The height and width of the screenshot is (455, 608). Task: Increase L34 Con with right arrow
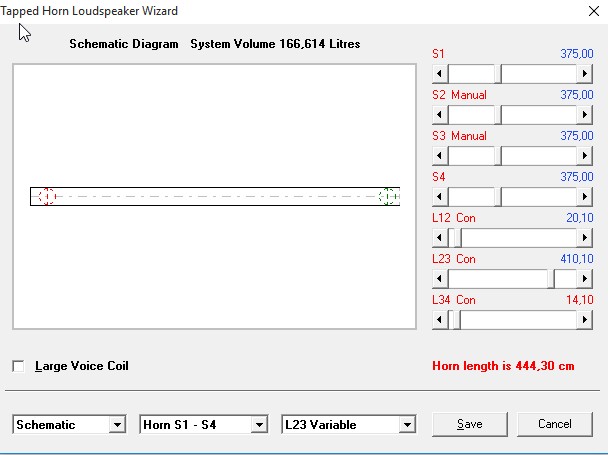point(585,320)
